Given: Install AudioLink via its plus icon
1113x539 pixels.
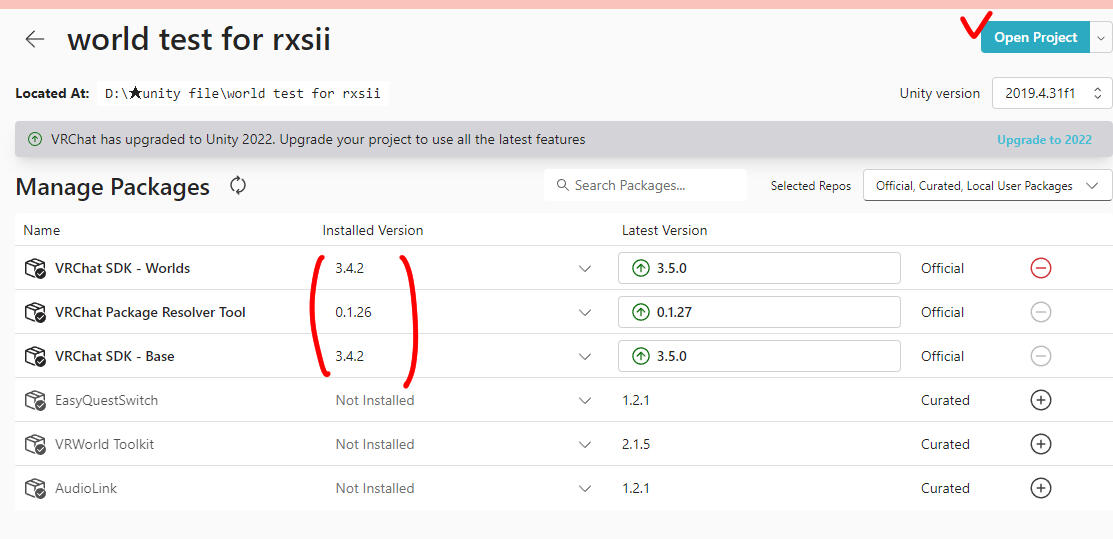Looking at the screenshot, I should [x=1040, y=488].
